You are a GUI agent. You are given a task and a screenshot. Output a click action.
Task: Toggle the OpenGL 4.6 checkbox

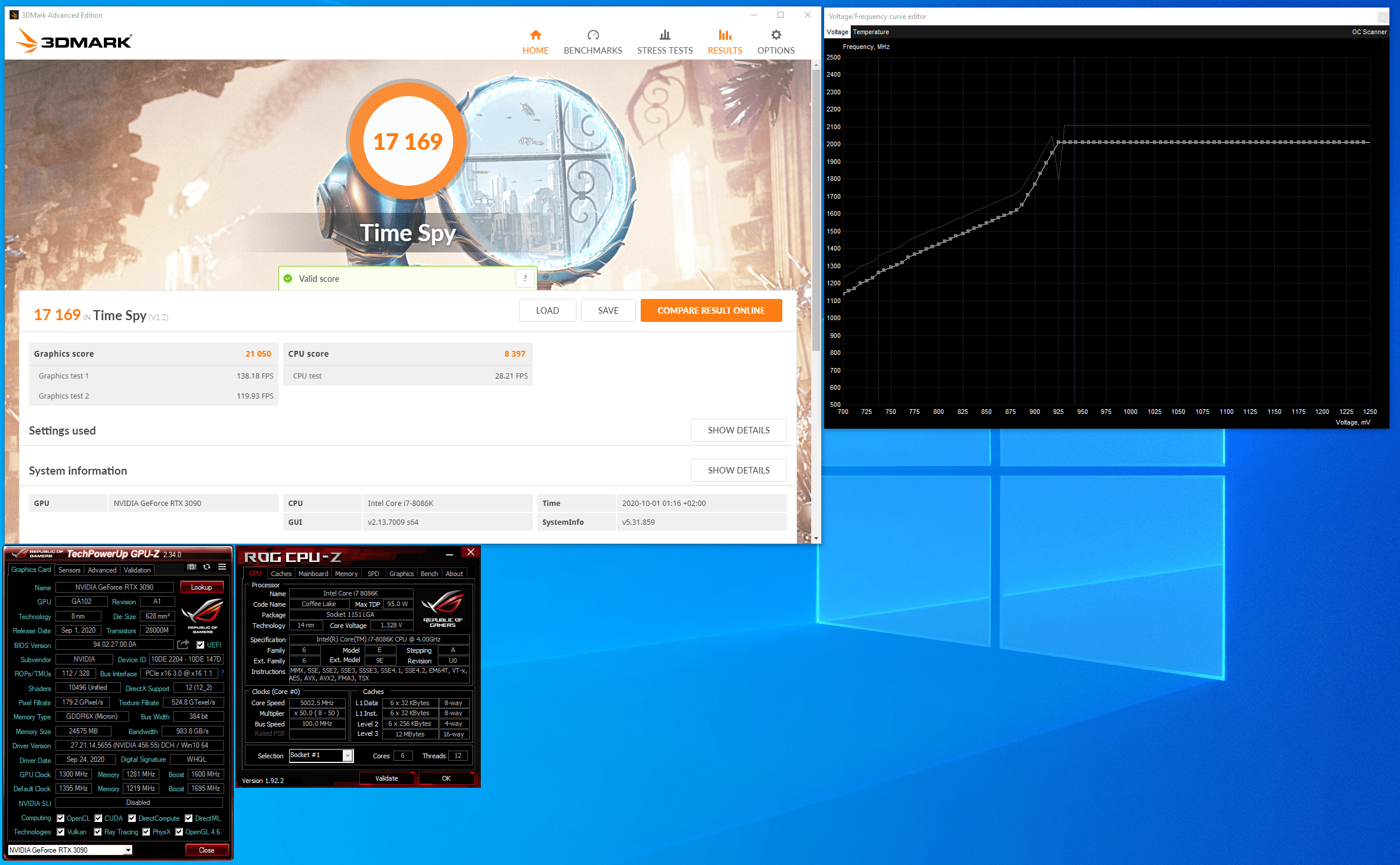(x=179, y=832)
